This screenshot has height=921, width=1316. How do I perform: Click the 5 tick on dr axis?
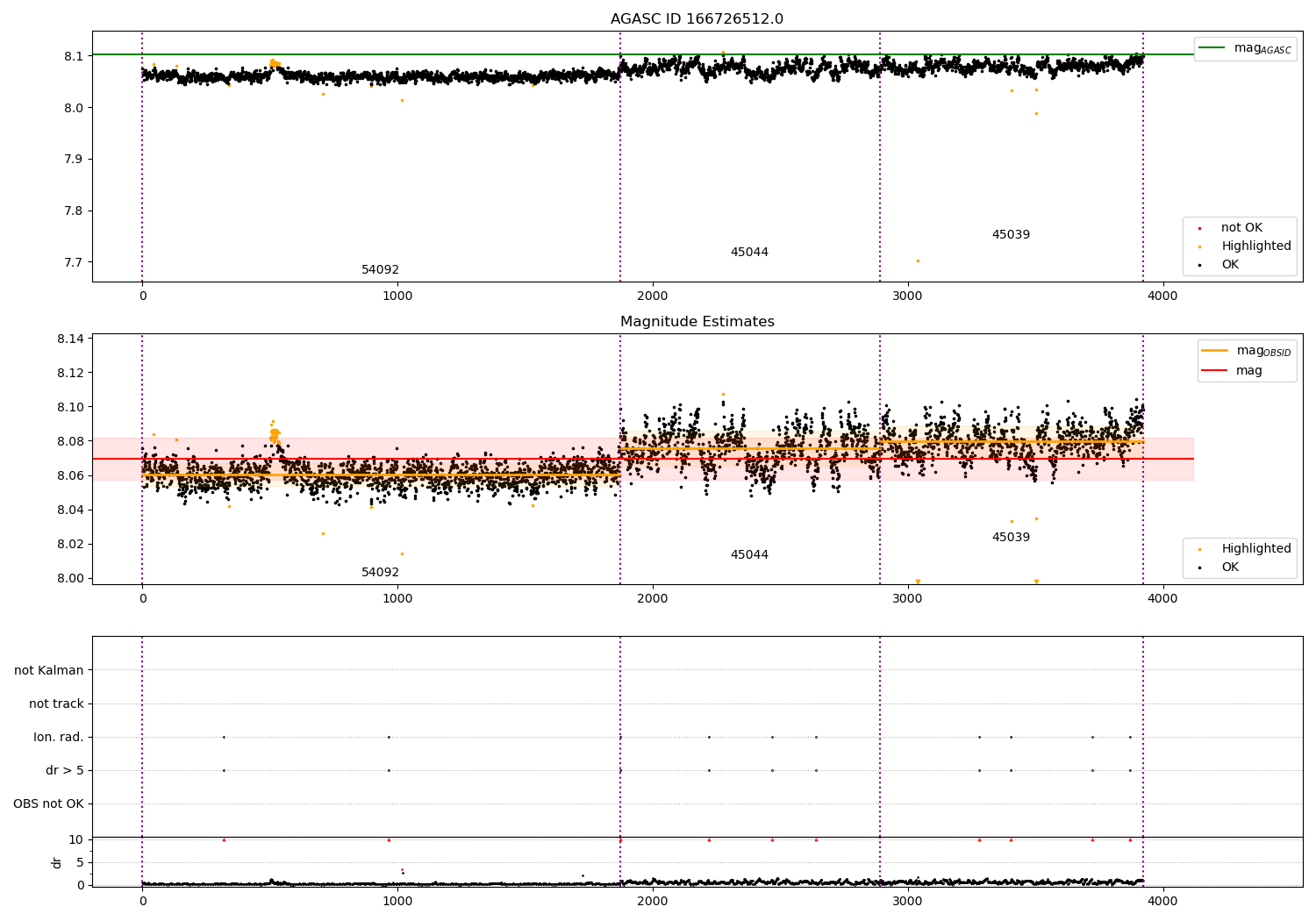click(x=80, y=863)
